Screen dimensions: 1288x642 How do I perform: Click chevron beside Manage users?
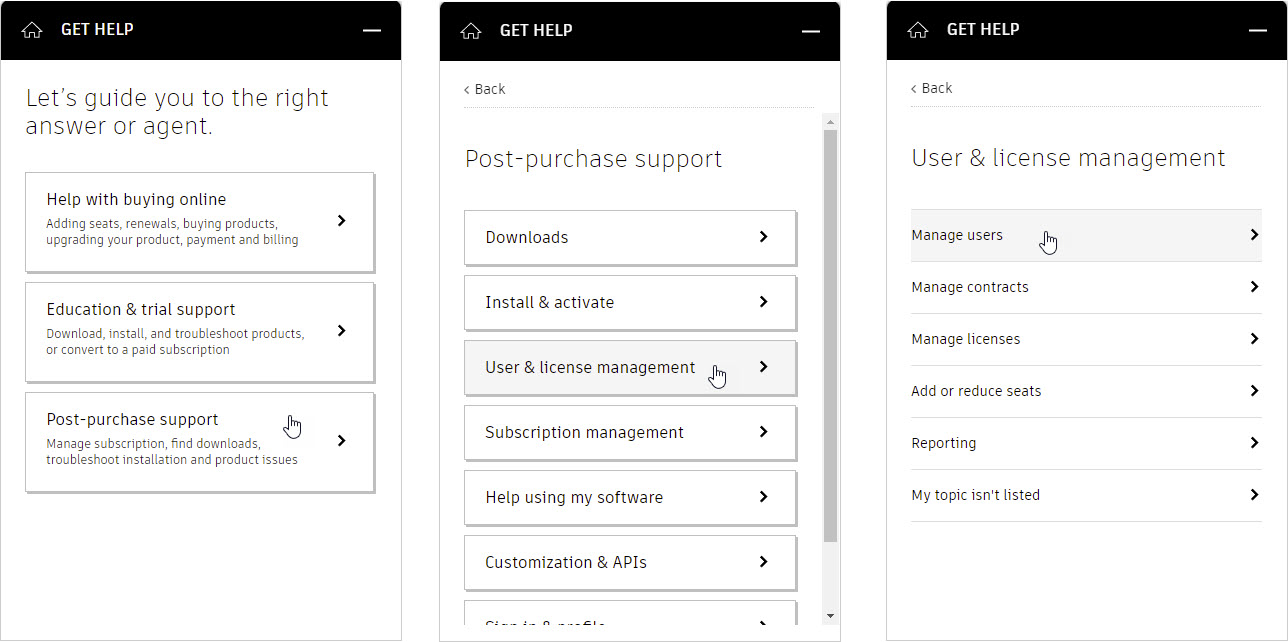point(1255,235)
